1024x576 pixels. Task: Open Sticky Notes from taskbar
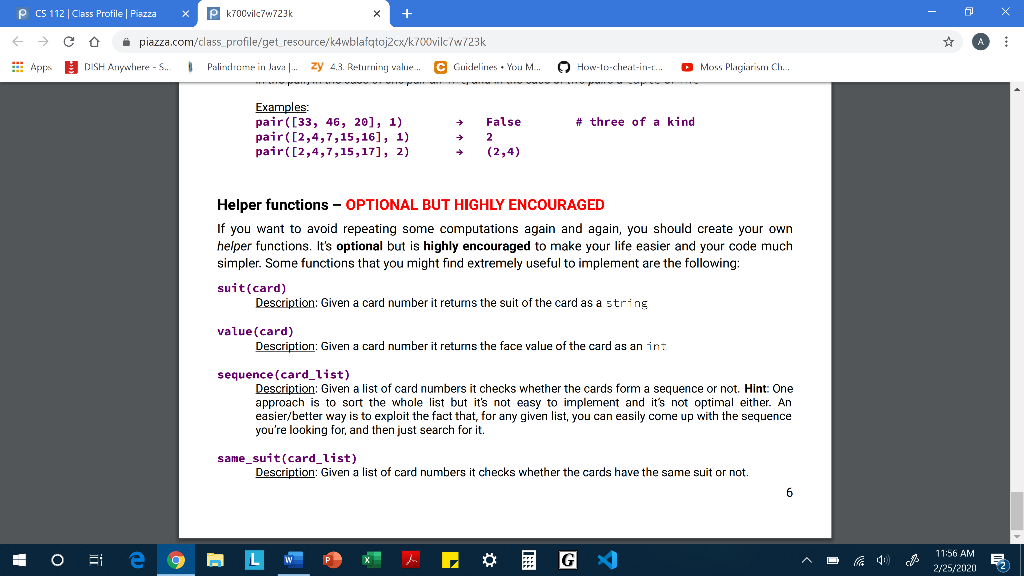(450, 560)
